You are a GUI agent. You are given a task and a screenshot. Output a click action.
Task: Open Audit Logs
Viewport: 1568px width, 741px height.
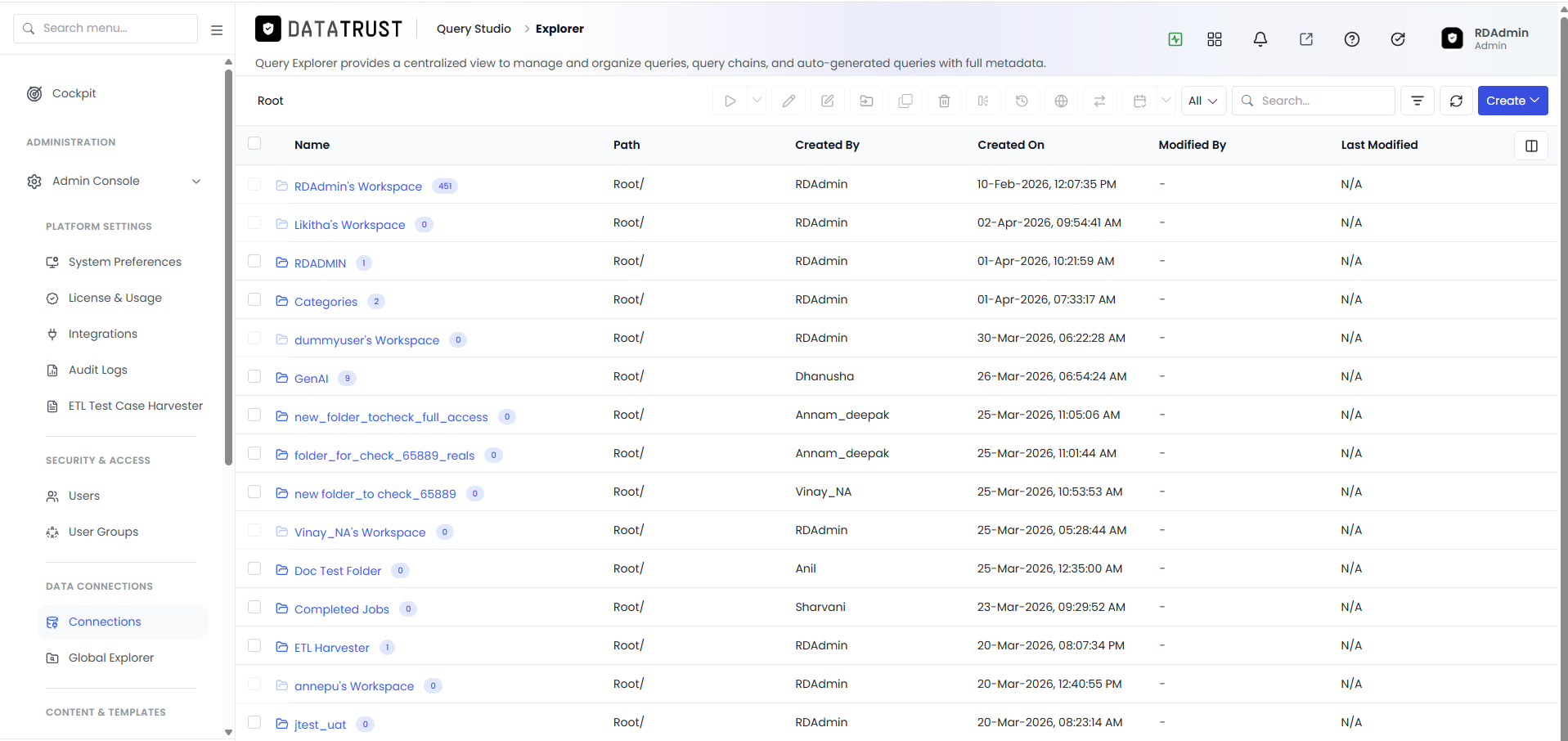pos(97,370)
